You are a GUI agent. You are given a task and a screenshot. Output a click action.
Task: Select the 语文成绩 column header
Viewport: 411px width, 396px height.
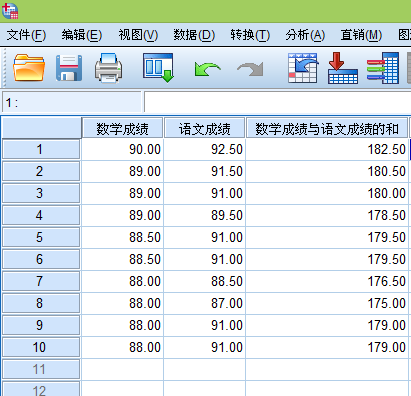[204, 128]
